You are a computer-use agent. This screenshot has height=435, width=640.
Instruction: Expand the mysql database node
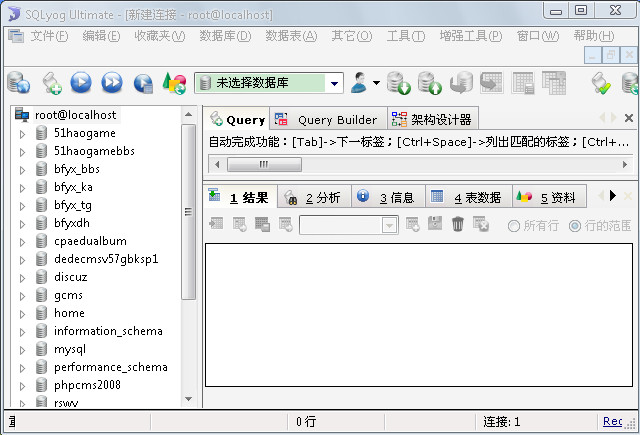pyautogui.click(x=23, y=350)
